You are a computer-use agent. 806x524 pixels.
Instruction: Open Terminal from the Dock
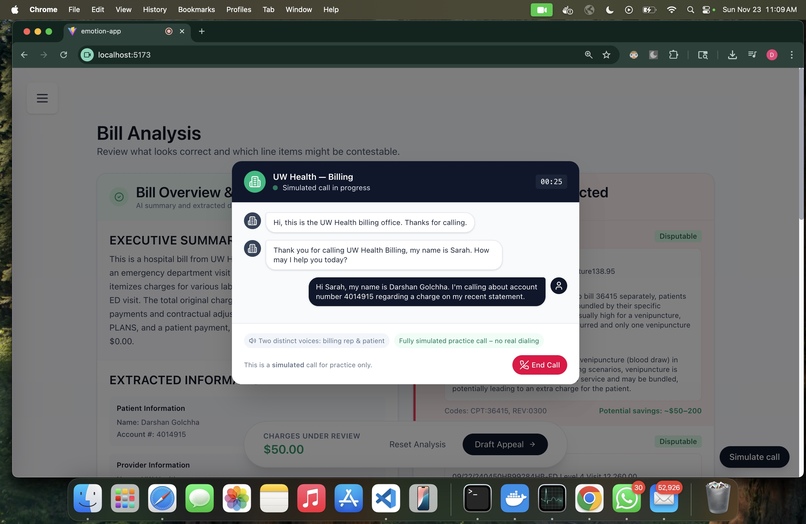click(x=478, y=498)
